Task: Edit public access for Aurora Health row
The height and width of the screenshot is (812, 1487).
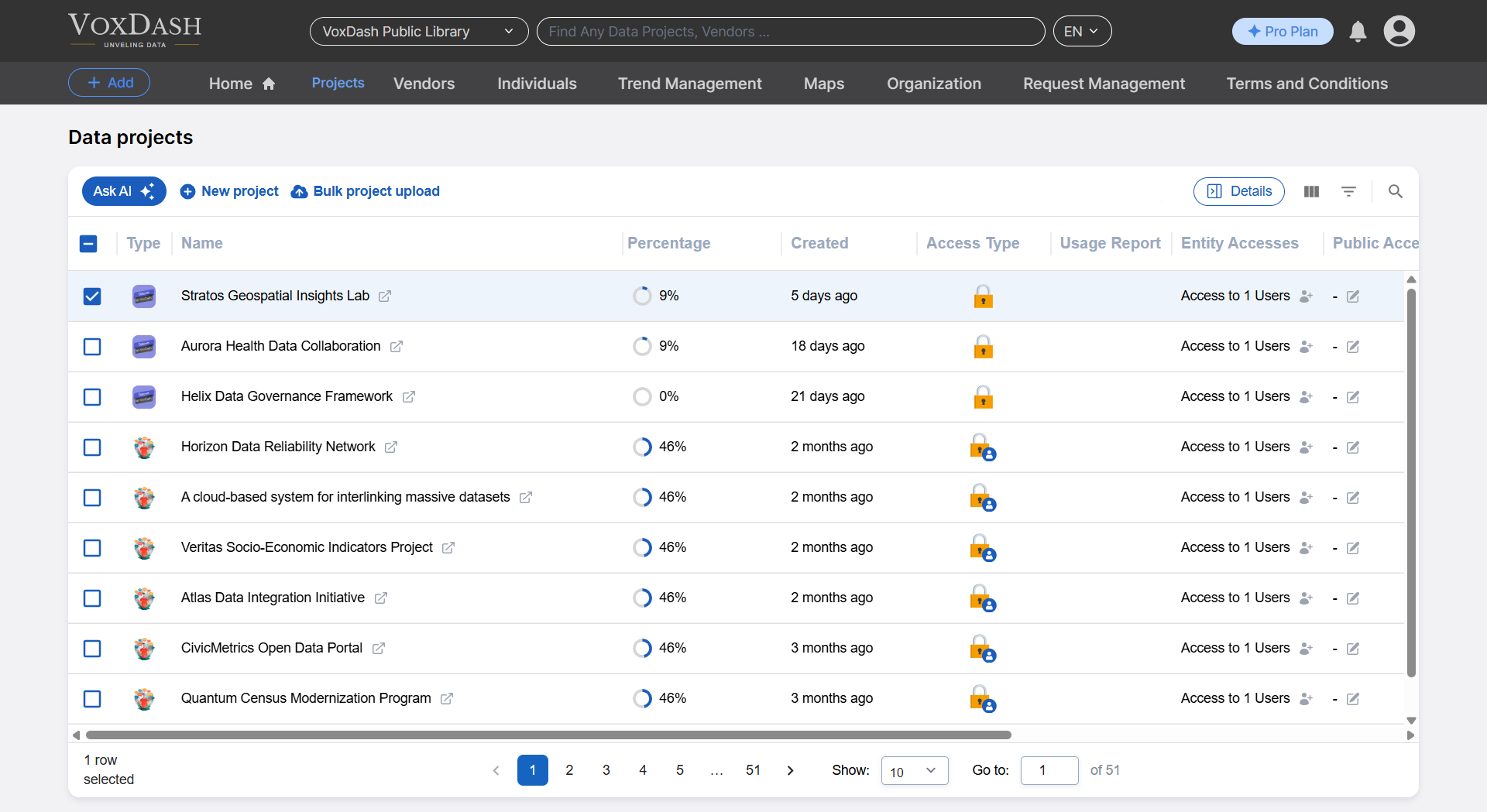Action: pyautogui.click(x=1353, y=347)
